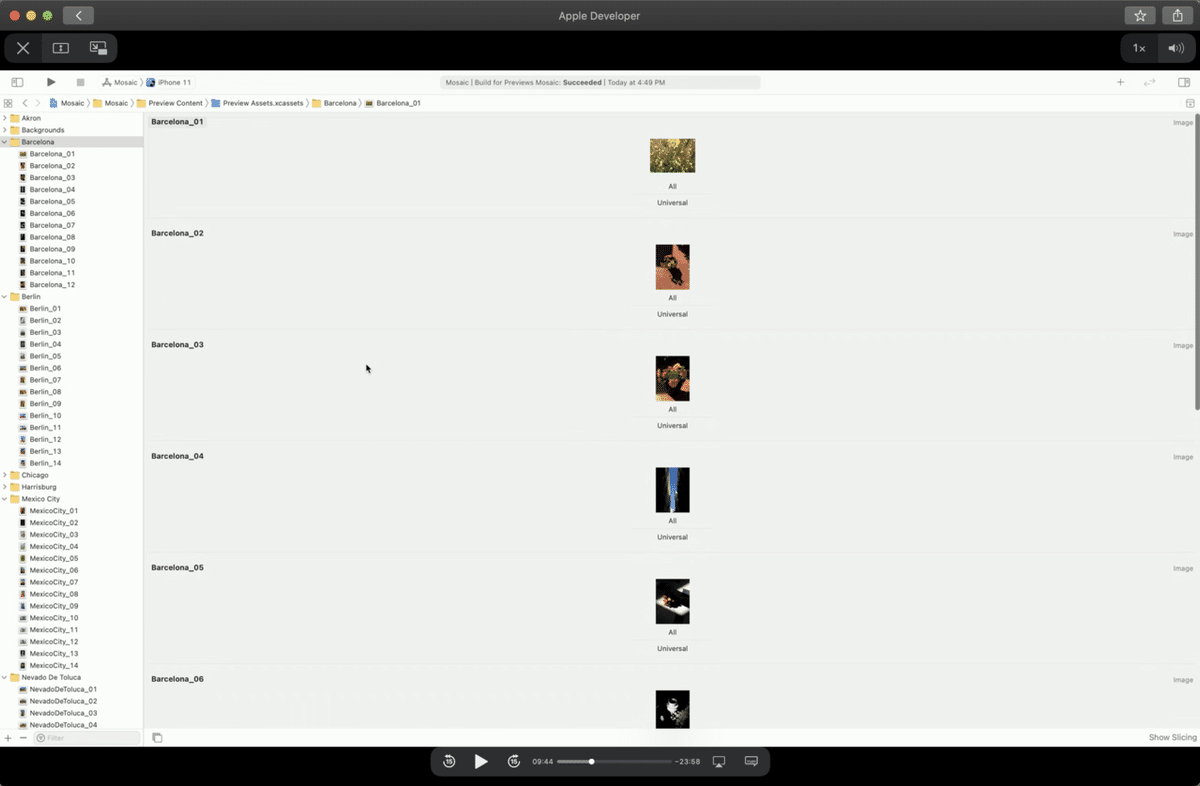Remove selected asset with minus button
Viewport: 1200px width, 786px height.
(x=23, y=738)
